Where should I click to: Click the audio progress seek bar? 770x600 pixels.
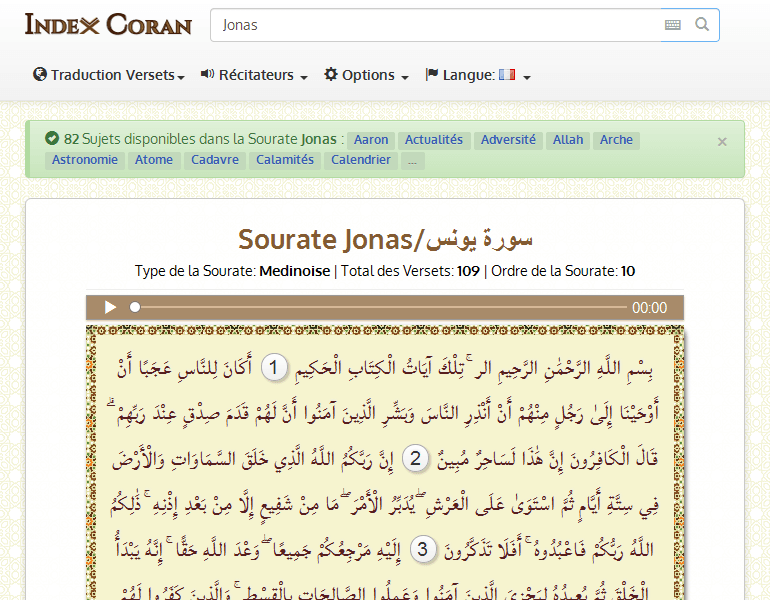coord(380,308)
